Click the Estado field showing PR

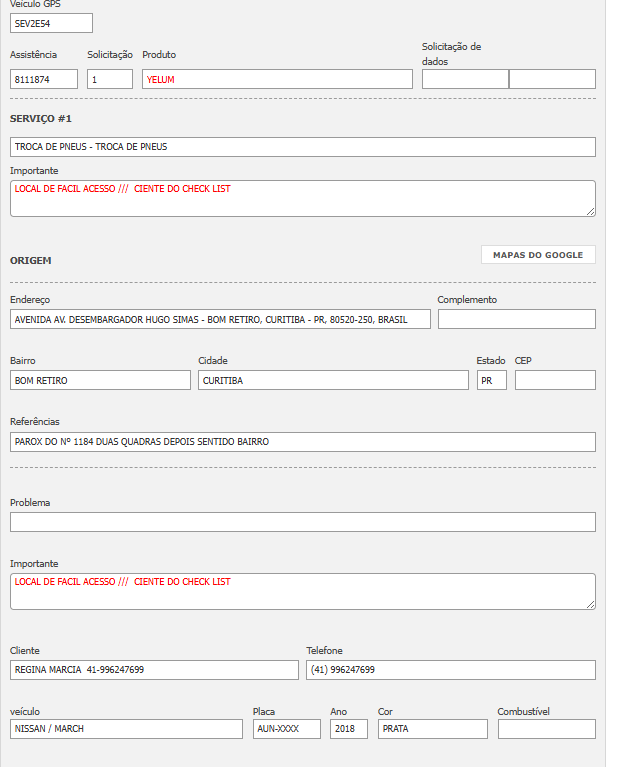point(491,380)
